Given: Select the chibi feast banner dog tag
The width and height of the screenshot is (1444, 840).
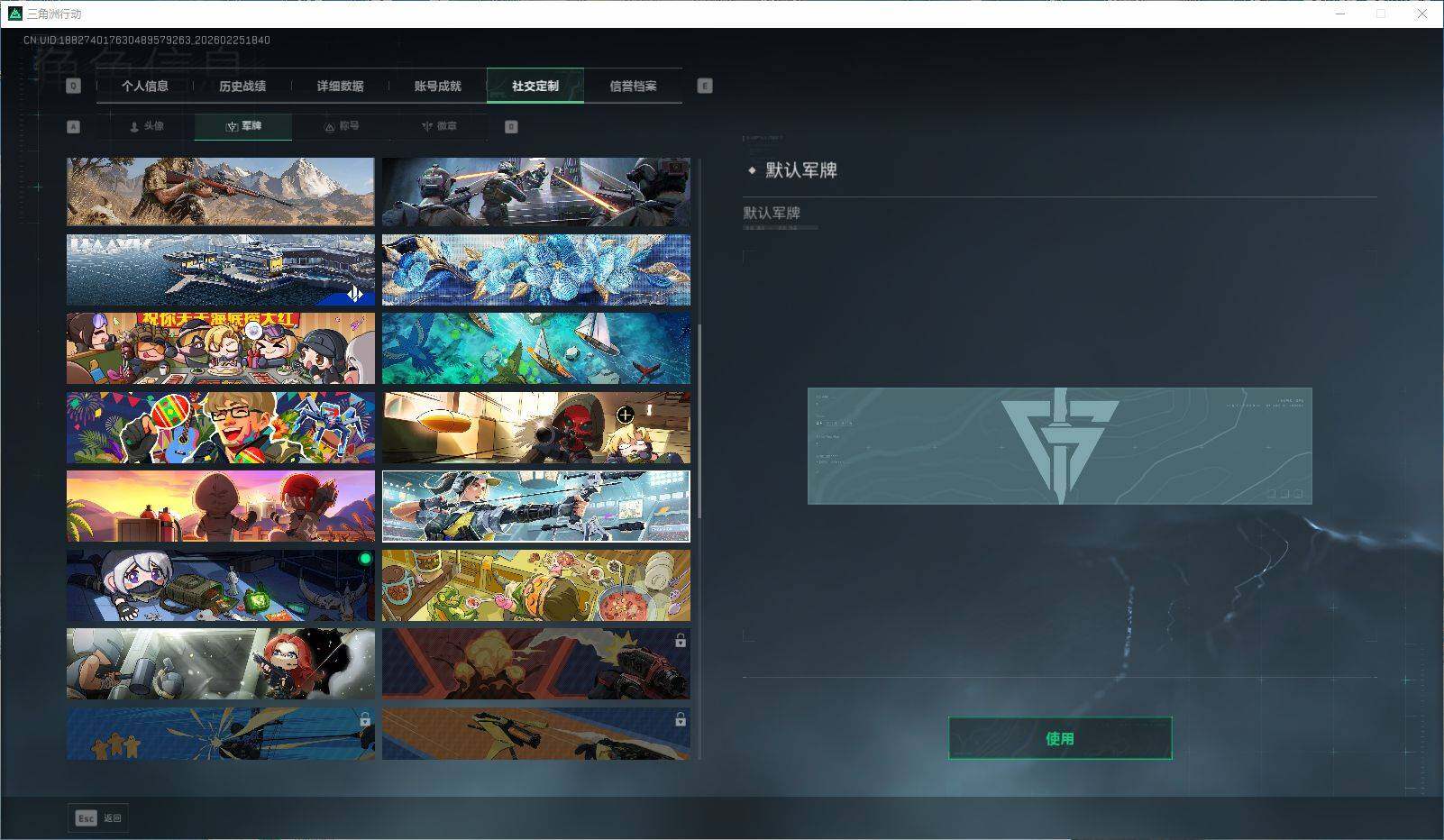Looking at the screenshot, I should 221,349.
